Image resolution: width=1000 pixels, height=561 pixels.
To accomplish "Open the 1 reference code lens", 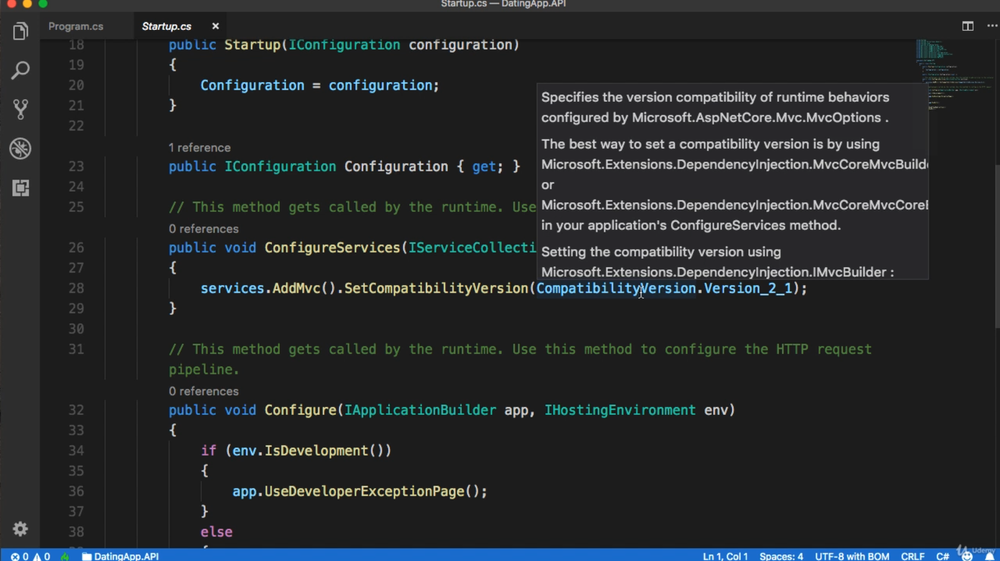I will click(200, 147).
